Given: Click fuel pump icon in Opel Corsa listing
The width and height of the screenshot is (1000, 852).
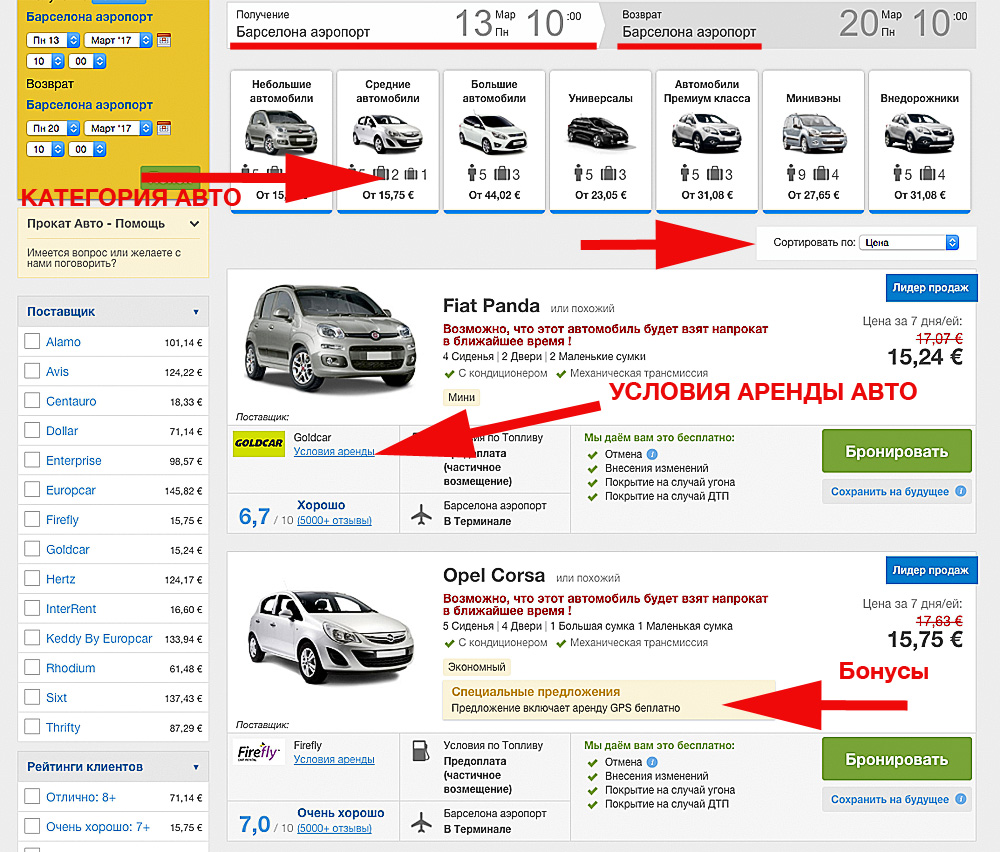Looking at the screenshot, I should tap(421, 750).
